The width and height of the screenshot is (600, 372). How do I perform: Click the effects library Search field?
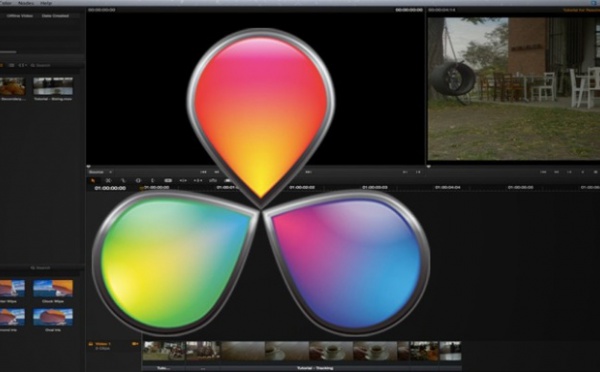tap(41, 268)
